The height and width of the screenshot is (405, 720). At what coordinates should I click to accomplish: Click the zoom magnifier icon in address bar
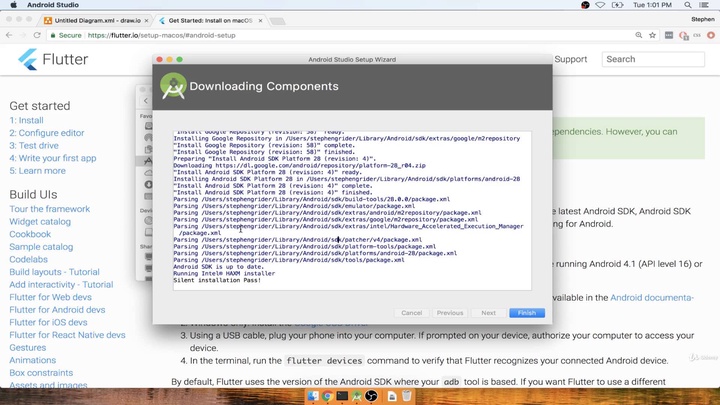[639, 35]
